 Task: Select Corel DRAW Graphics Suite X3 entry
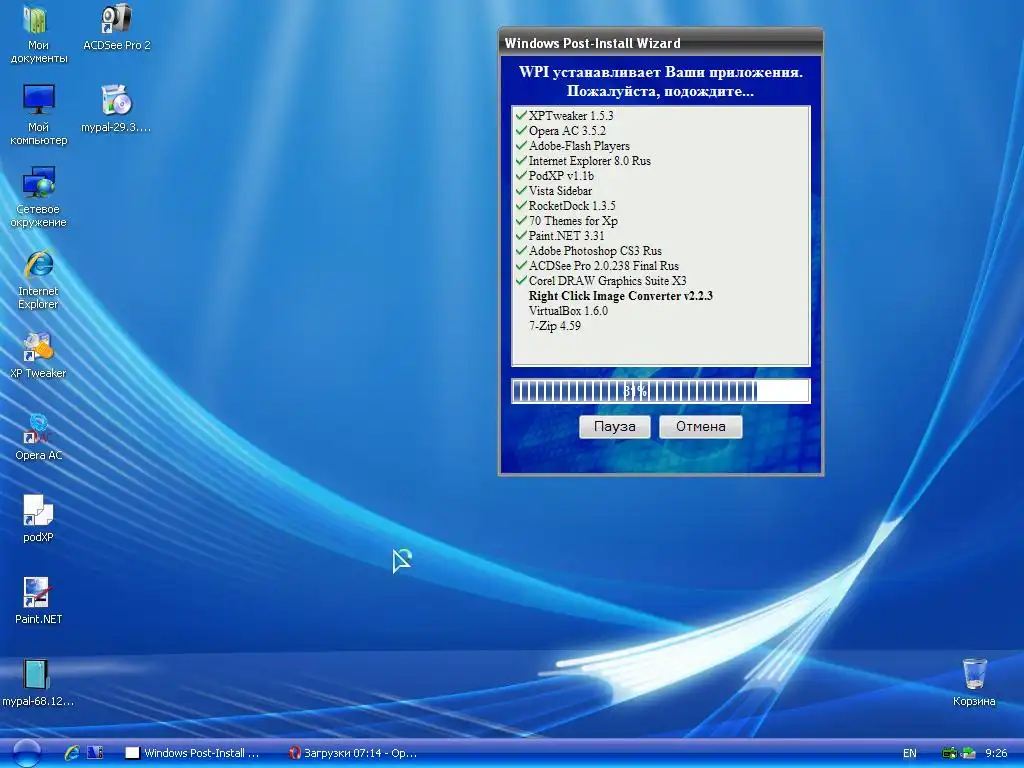607,281
